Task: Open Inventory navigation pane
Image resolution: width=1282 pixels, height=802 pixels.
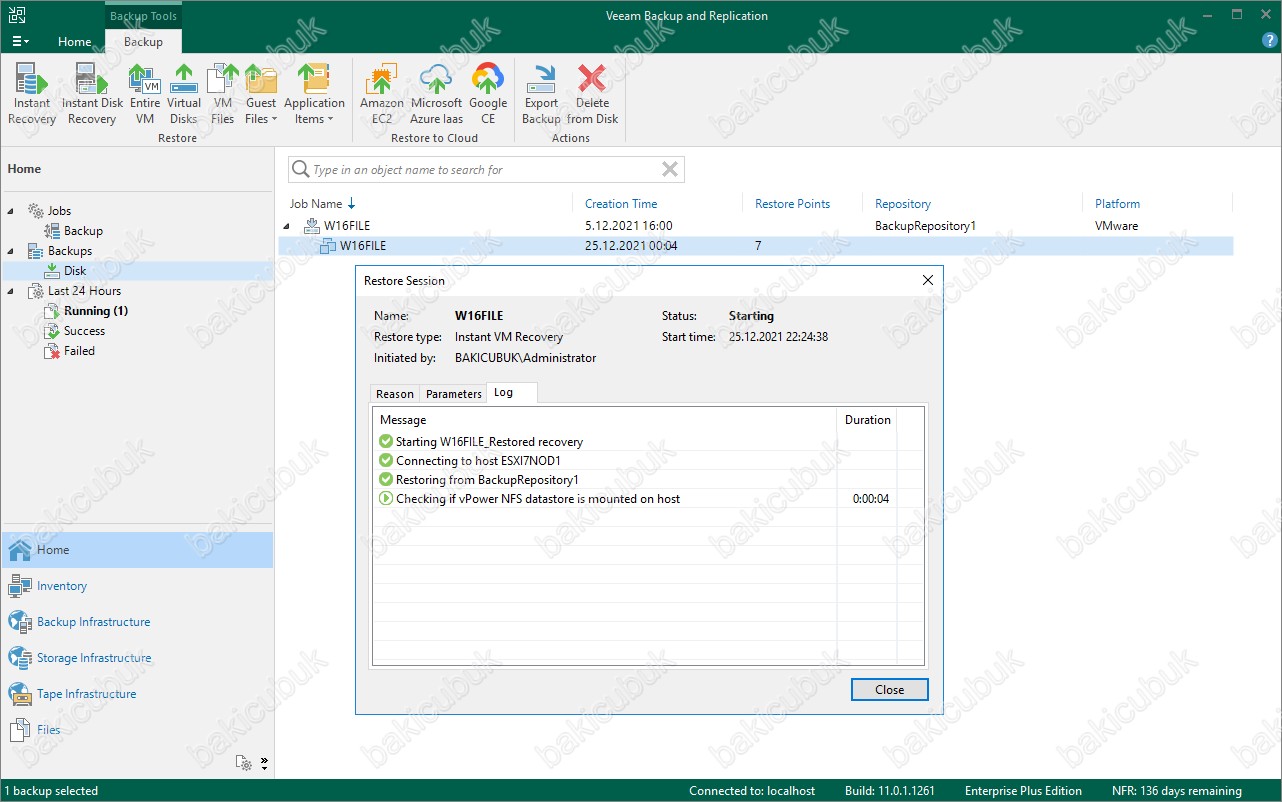Action: (x=137, y=586)
